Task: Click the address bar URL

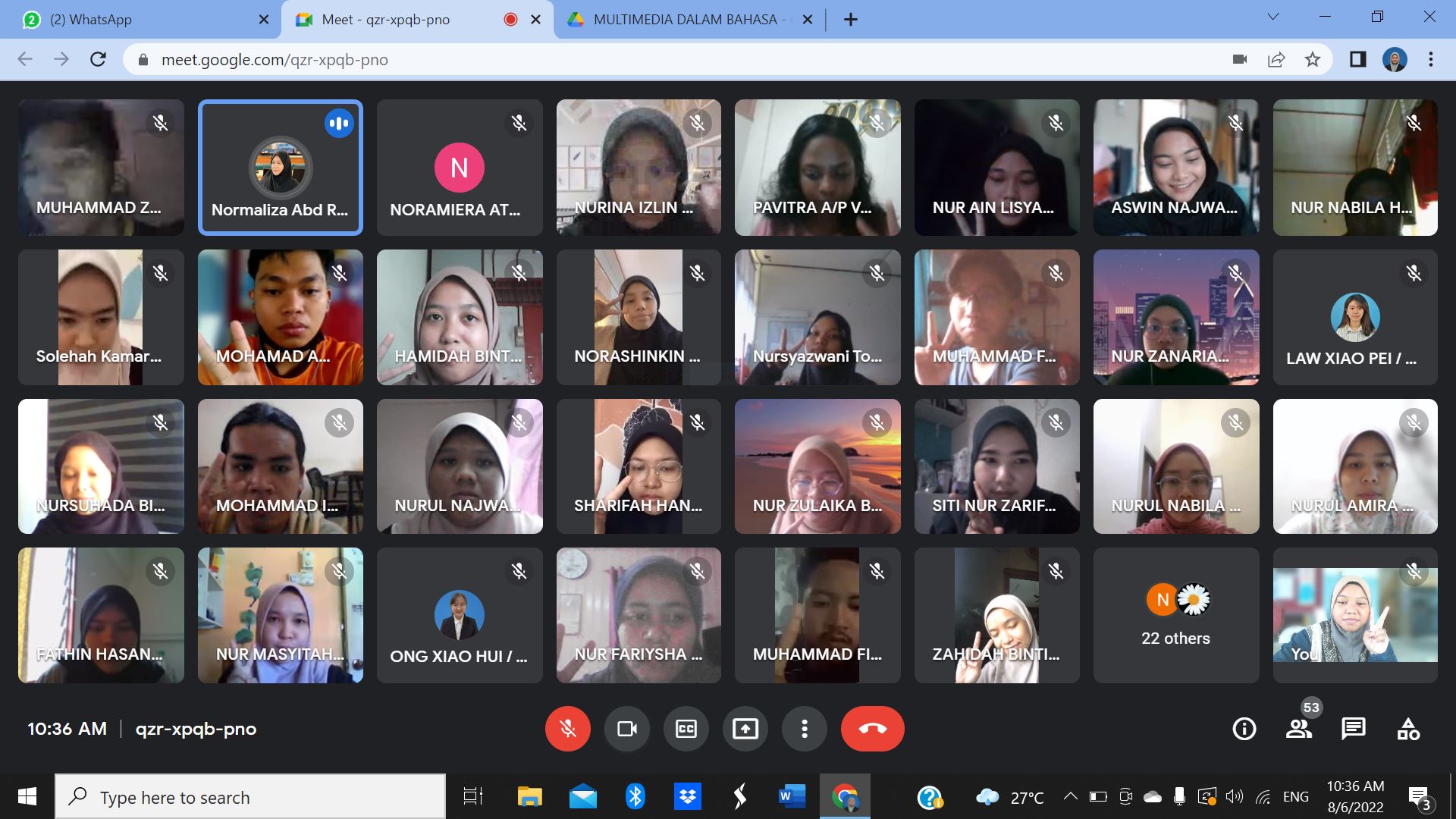Action: click(275, 60)
